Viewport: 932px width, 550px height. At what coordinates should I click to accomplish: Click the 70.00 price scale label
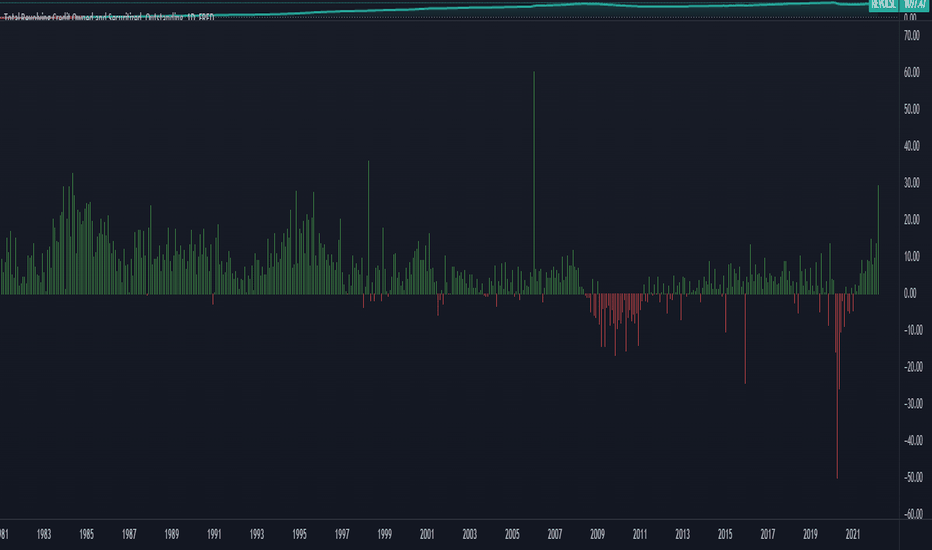click(912, 36)
